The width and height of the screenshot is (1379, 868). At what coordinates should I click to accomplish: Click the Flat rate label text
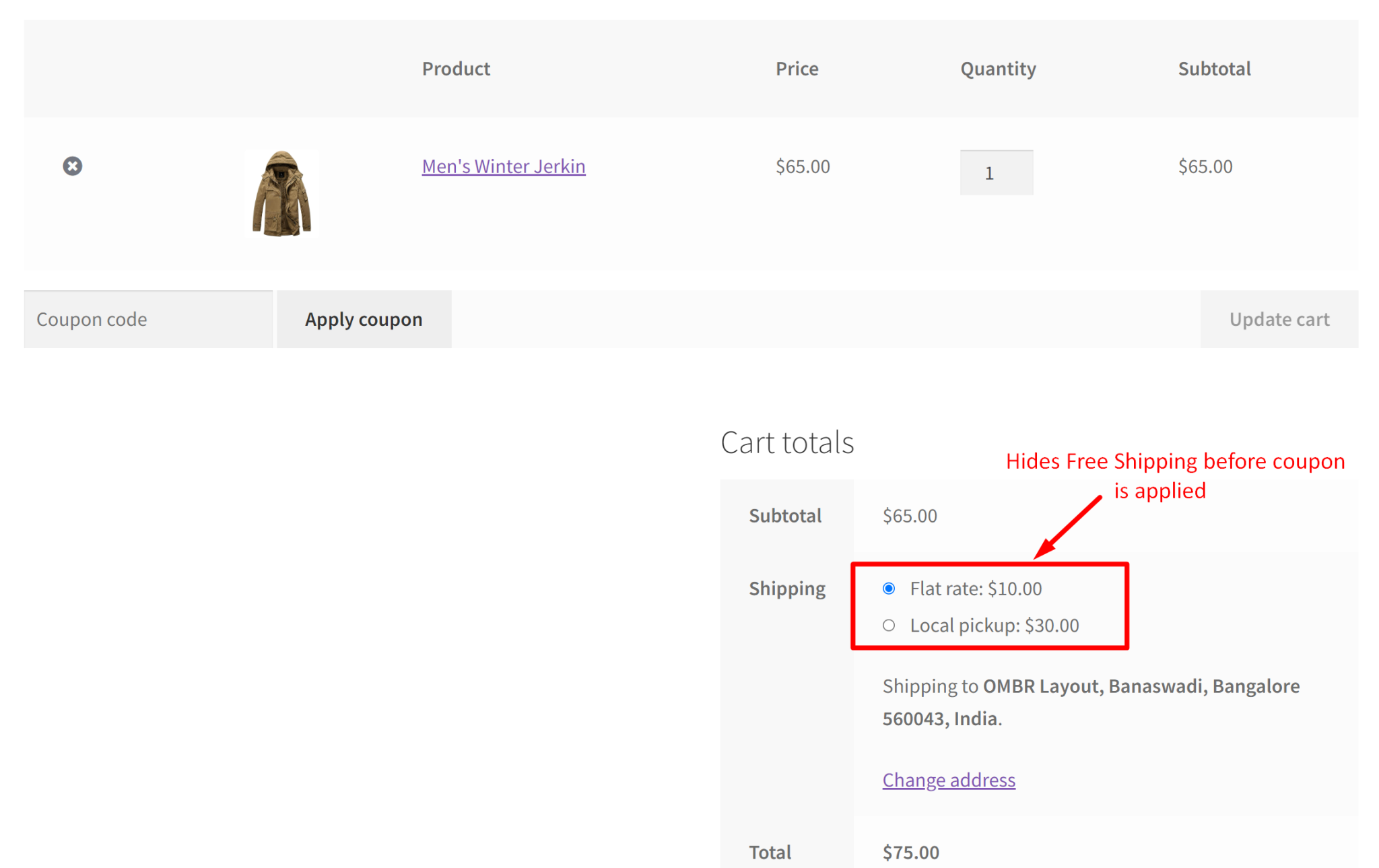[x=975, y=589]
